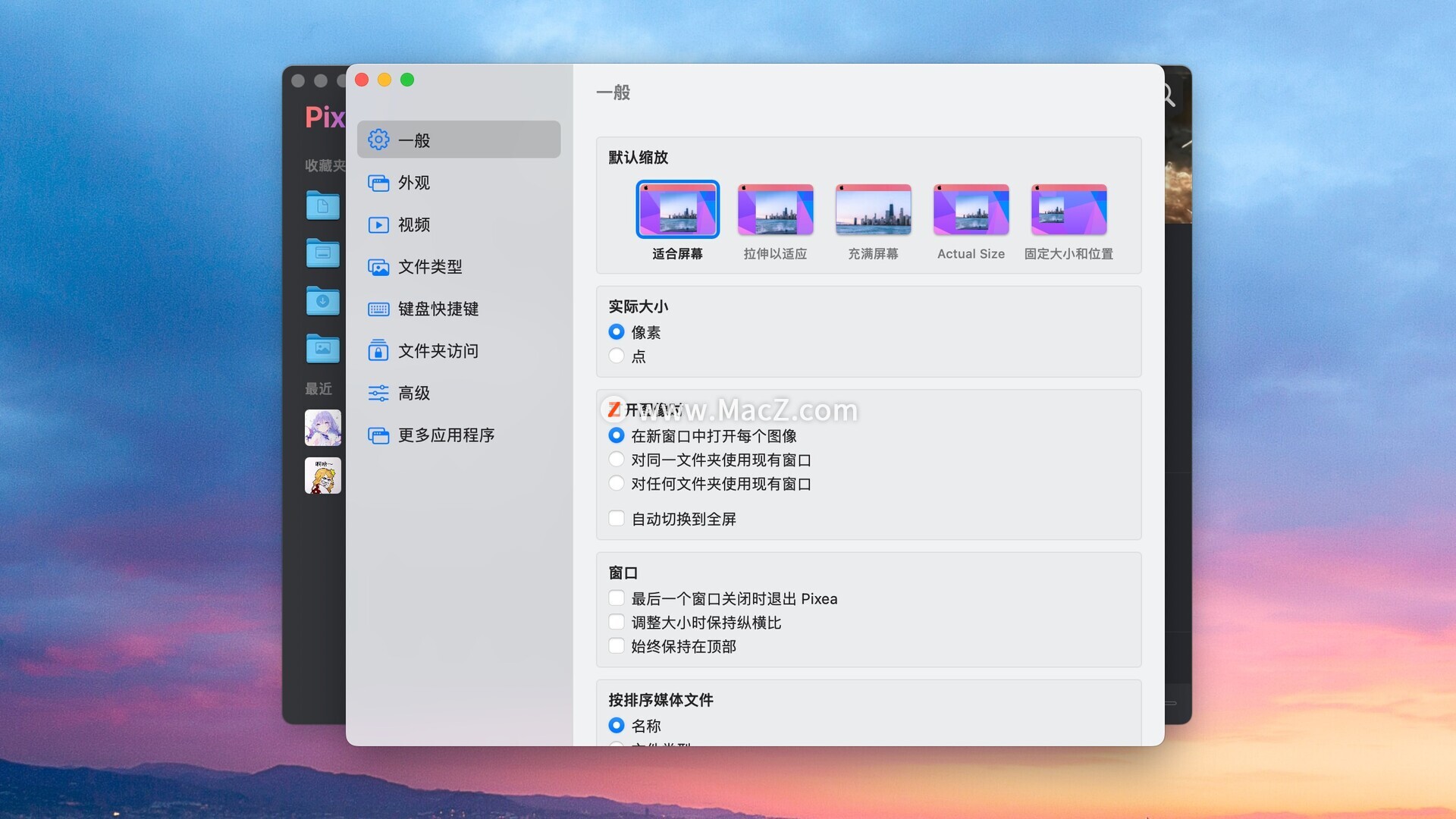Screen dimensions: 1456x819
Task: Switch to the 文件夹访问 settings tab
Action: point(459,350)
